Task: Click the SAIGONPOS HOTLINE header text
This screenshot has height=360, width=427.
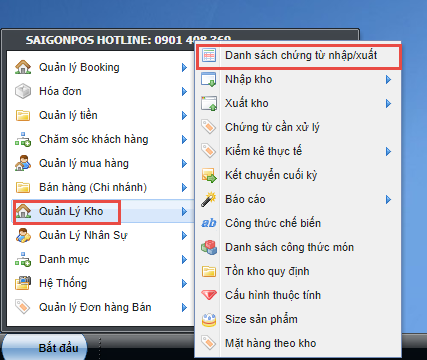Action: (129, 40)
